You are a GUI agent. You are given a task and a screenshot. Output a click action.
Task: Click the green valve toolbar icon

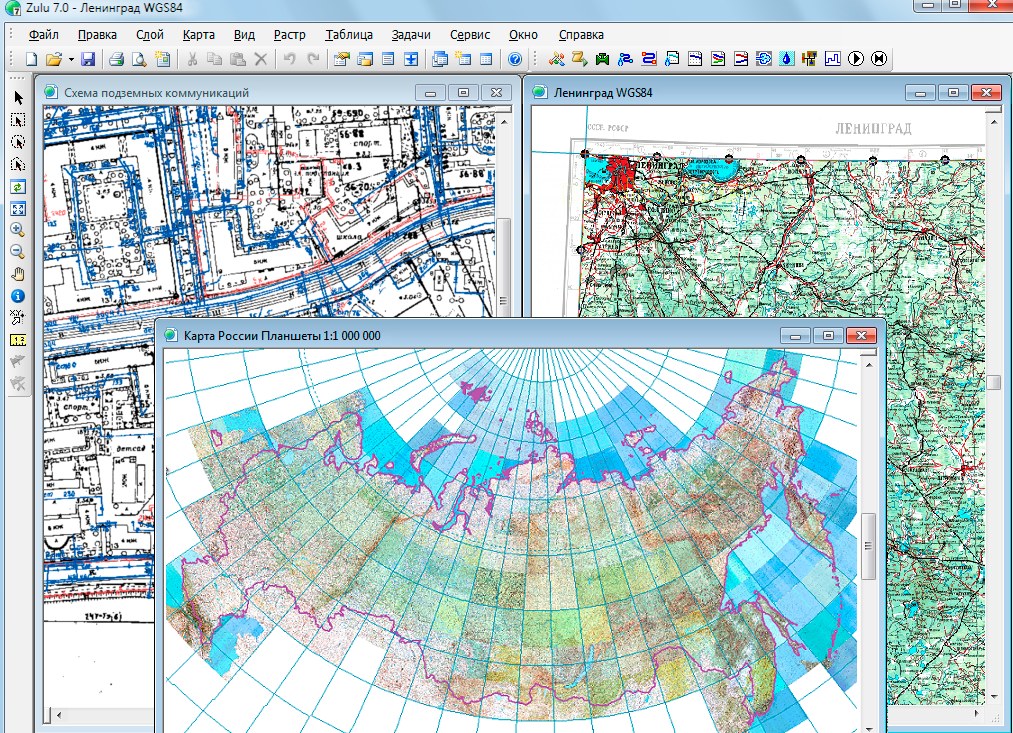602,59
